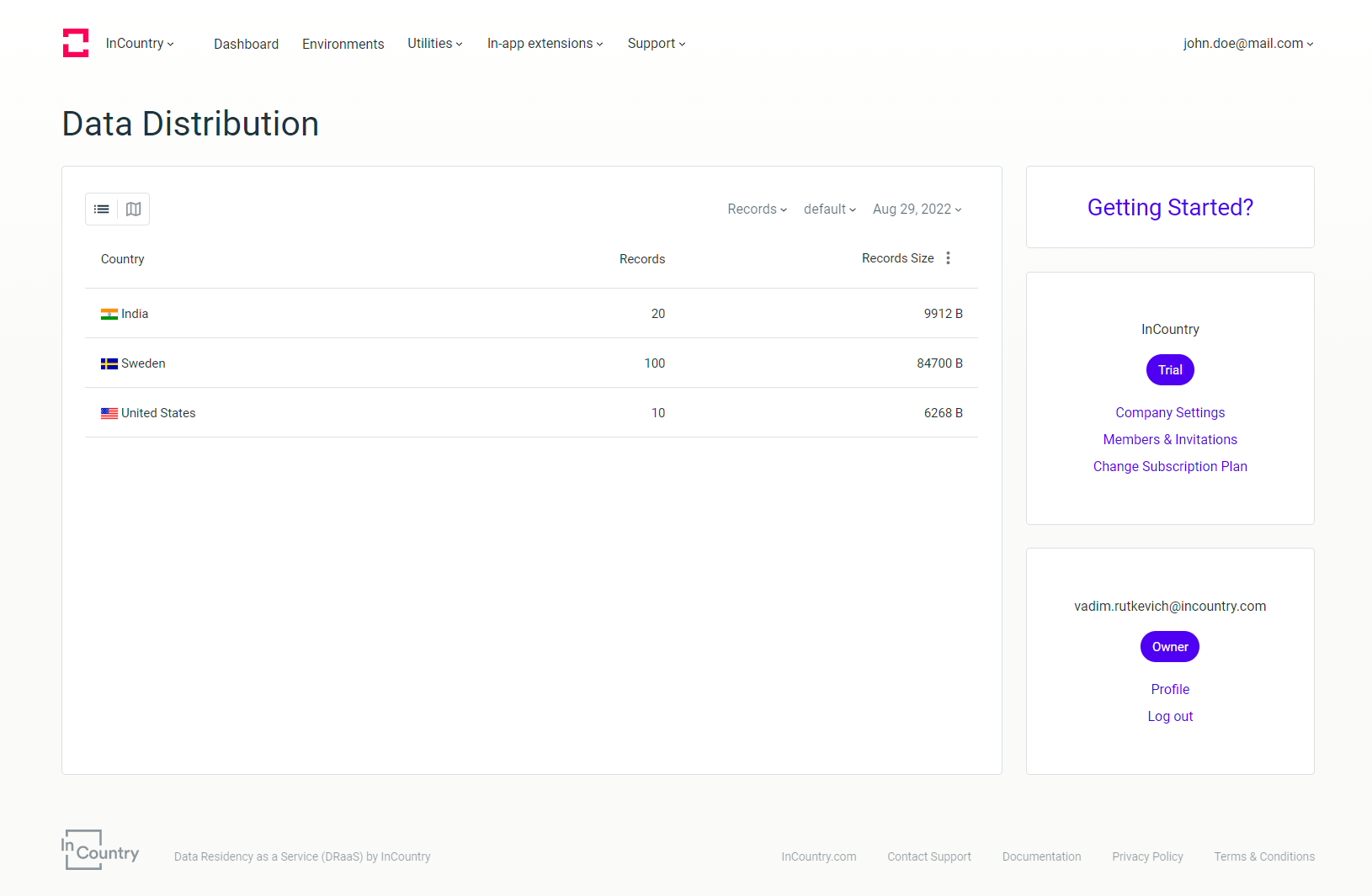This screenshot has height=896, width=1372.
Task: Click the Trial plan badge
Action: (1170, 370)
